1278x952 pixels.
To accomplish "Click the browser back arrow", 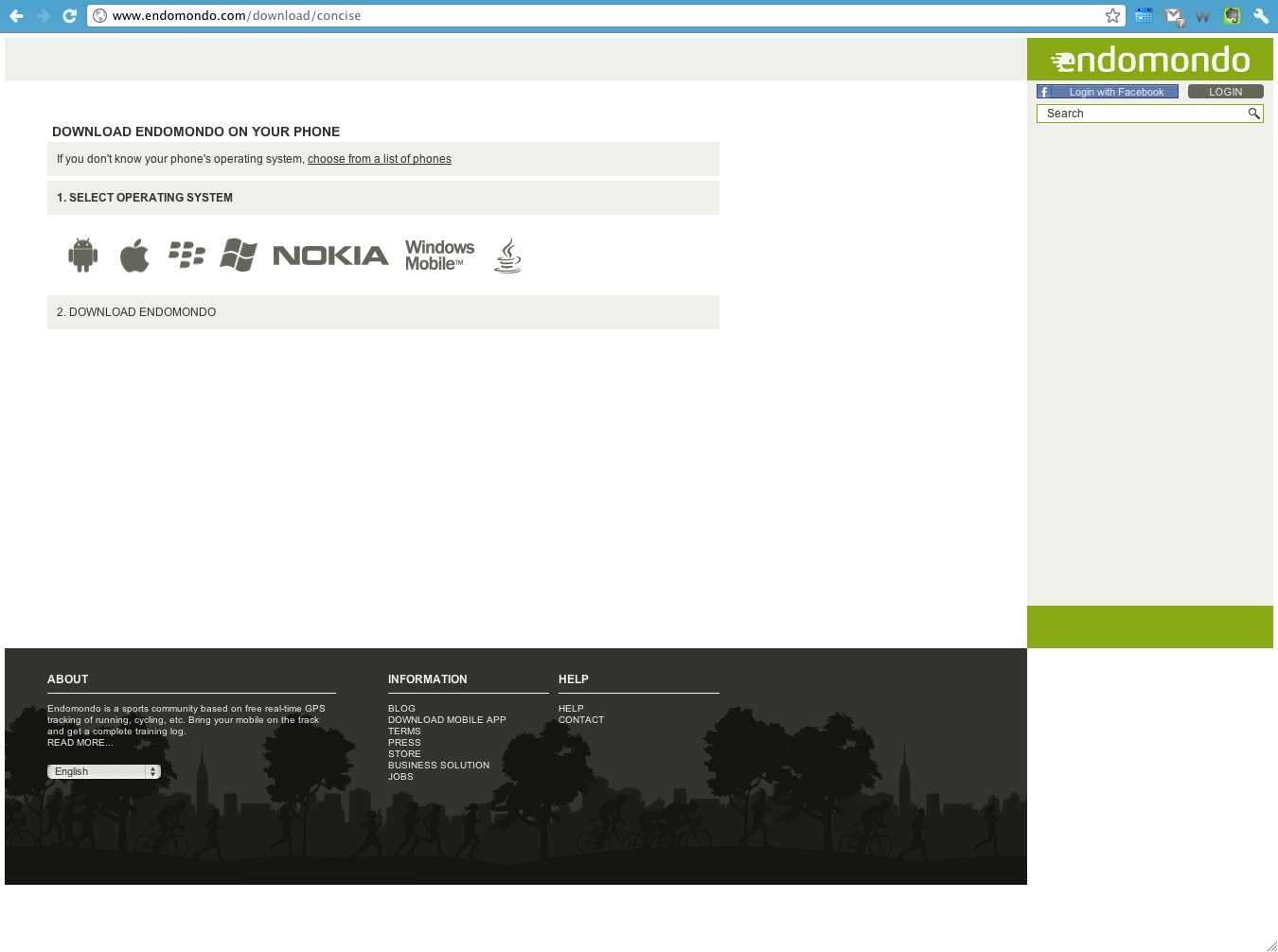I will click(15, 15).
